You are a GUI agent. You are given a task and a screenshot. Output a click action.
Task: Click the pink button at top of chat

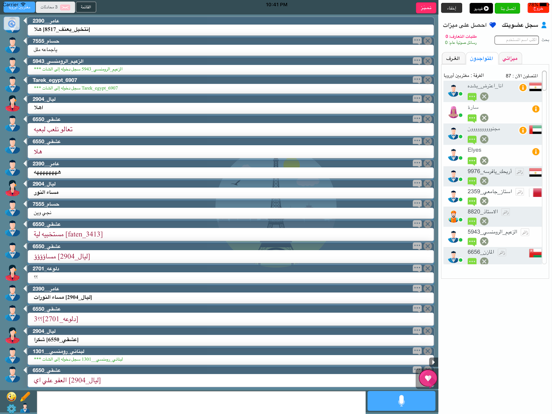pyautogui.click(x=426, y=8)
